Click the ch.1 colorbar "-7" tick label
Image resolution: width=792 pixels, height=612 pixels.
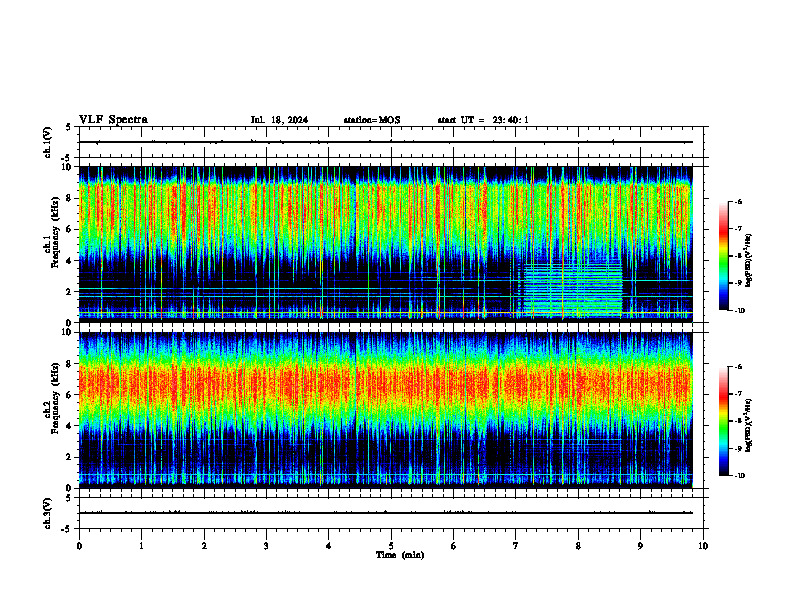(x=738, y=229)
